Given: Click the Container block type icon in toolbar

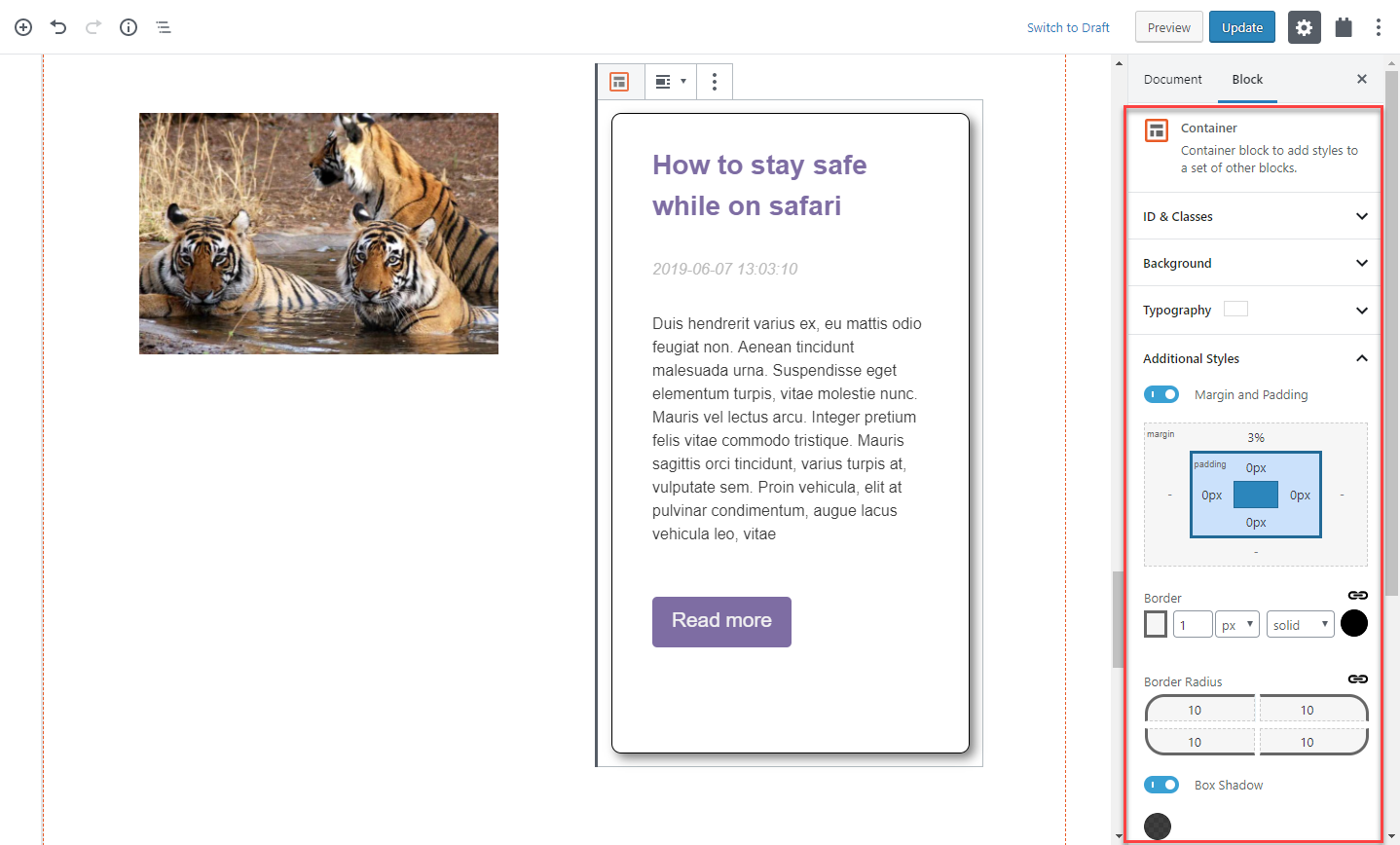Looking at the screenshot, I should coord(619,82).
